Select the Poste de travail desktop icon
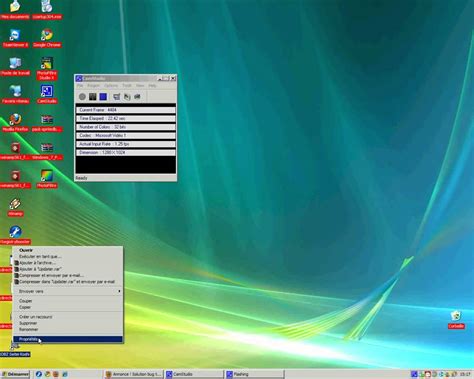 (x=15, y=67)
